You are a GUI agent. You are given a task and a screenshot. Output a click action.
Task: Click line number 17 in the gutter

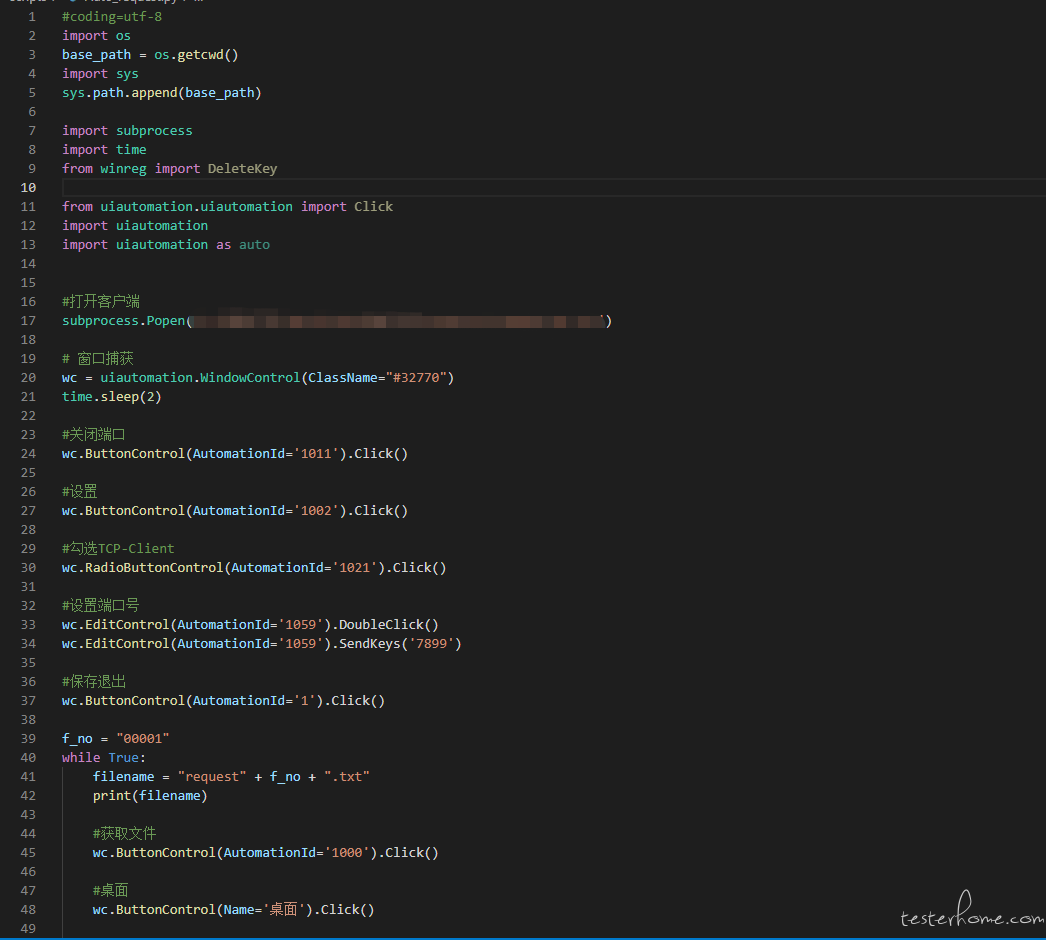click(x=28, y=321)
